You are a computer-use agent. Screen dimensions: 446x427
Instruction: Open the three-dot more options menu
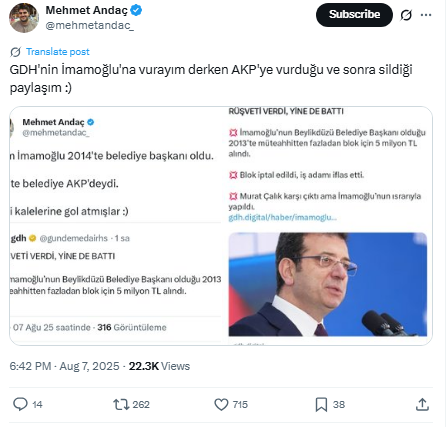[x=426, y=15]
